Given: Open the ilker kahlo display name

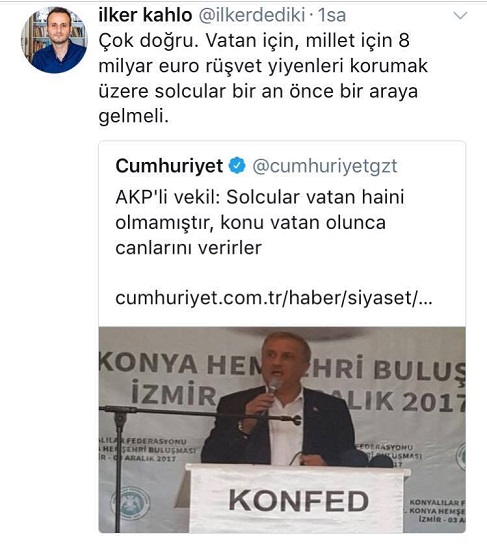Looking at the screenshot, I should 145,15.
